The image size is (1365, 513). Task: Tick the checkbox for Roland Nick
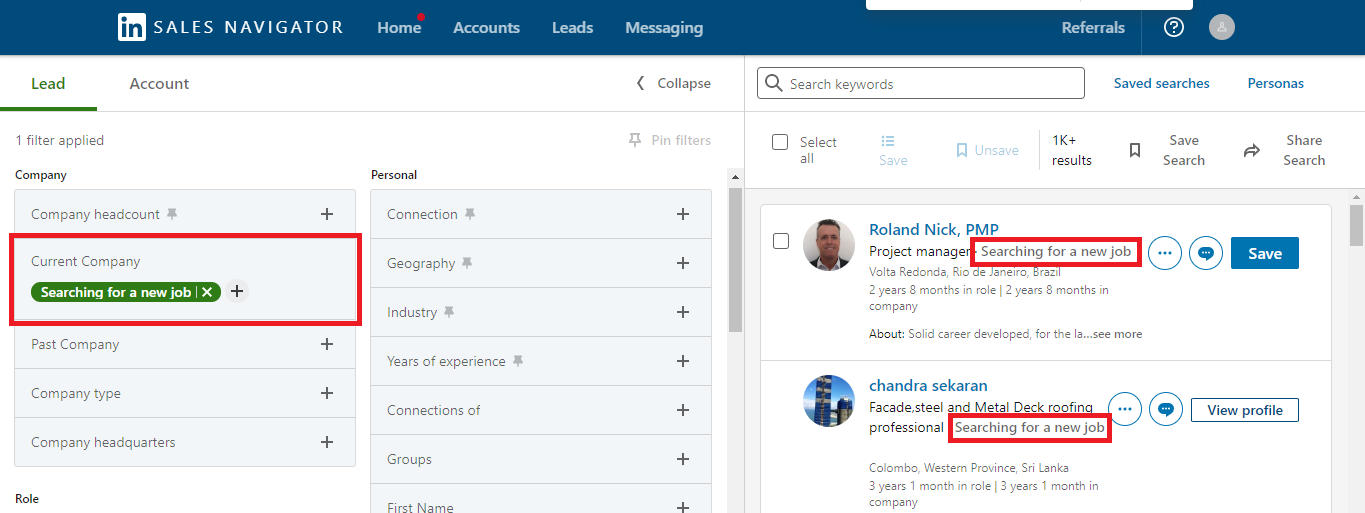click(x=781, y=241)
